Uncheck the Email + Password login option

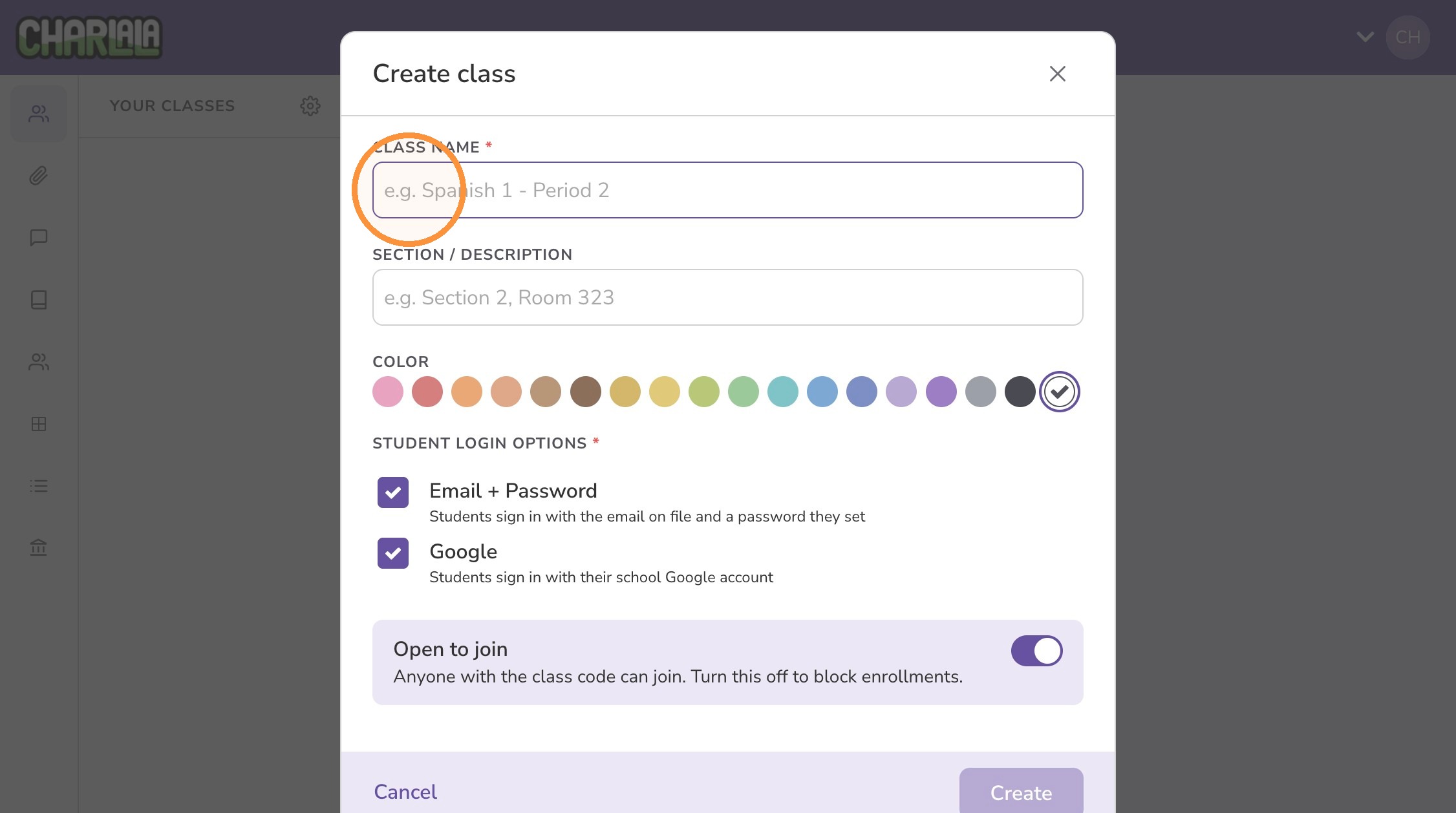[393, 492]
